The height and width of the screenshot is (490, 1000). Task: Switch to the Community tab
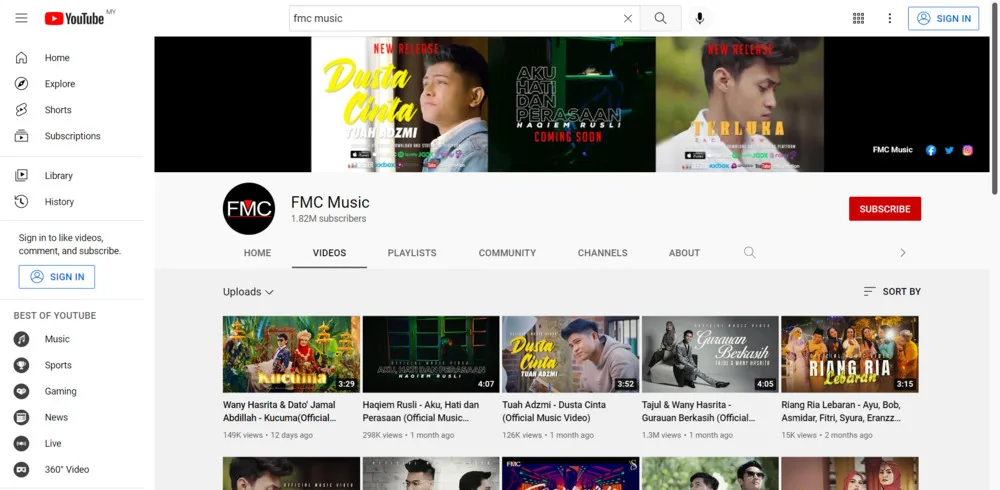(507, 253)
